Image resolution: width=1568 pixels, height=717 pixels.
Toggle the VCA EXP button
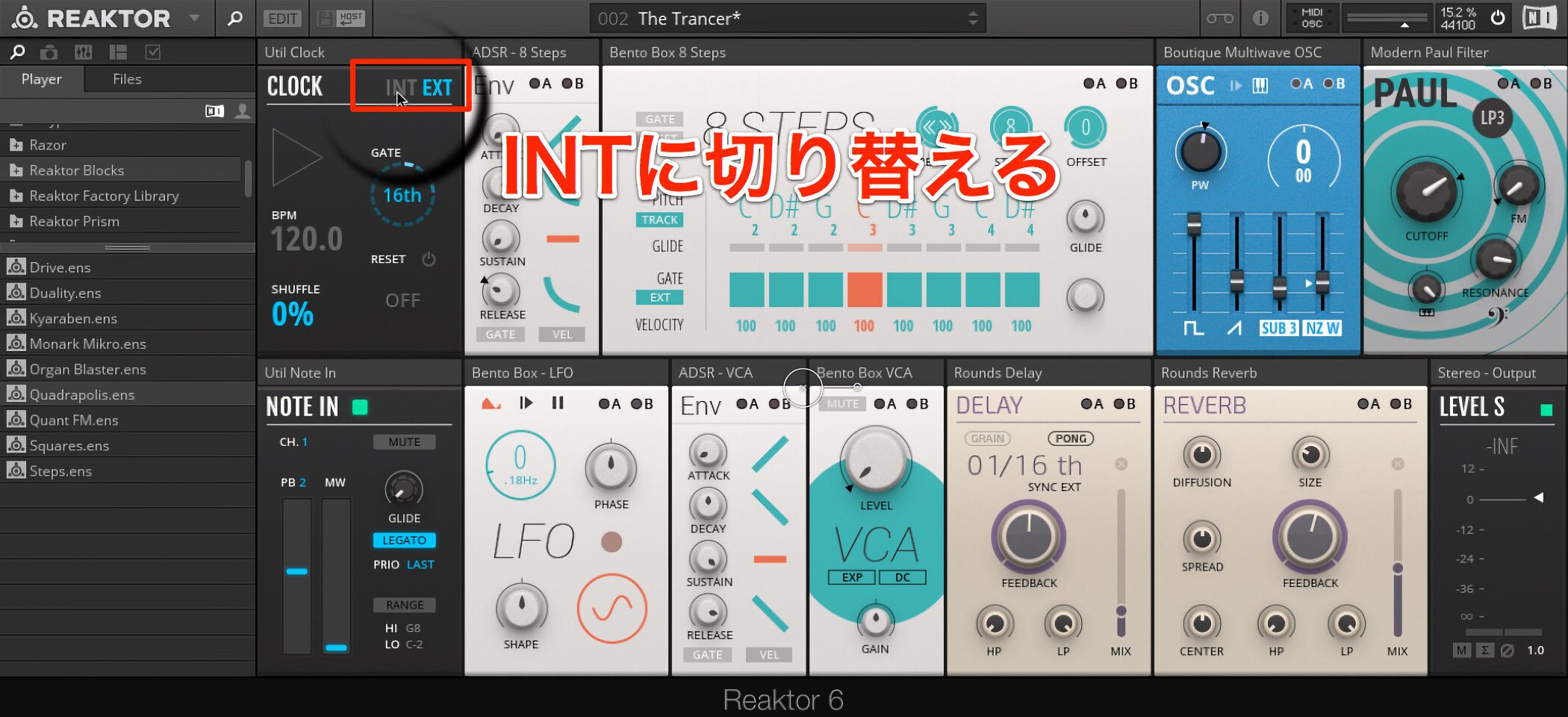(852, 577)
